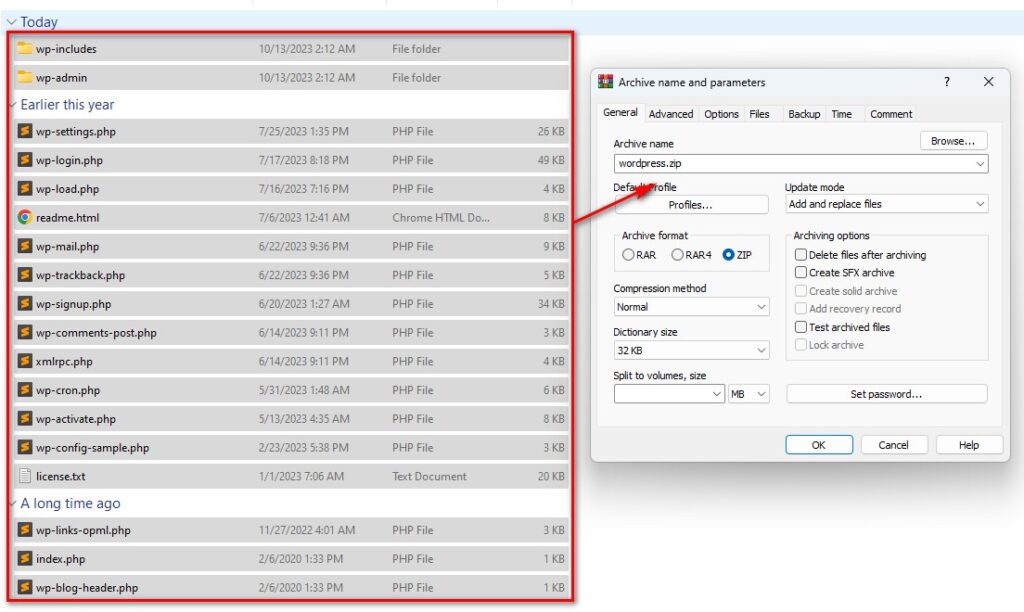Switch to the General tab
Image resolution: width=1024 pixels, height=612 pixels.
point(620,112)
